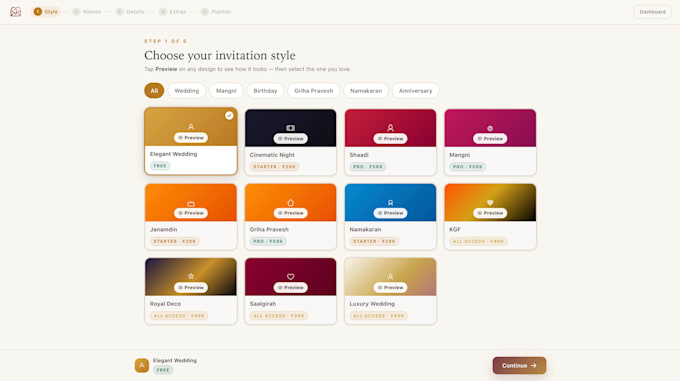680x381 pixels.
Task: Click the heart icon on Saalgirah card
Action: click(291, 277)
